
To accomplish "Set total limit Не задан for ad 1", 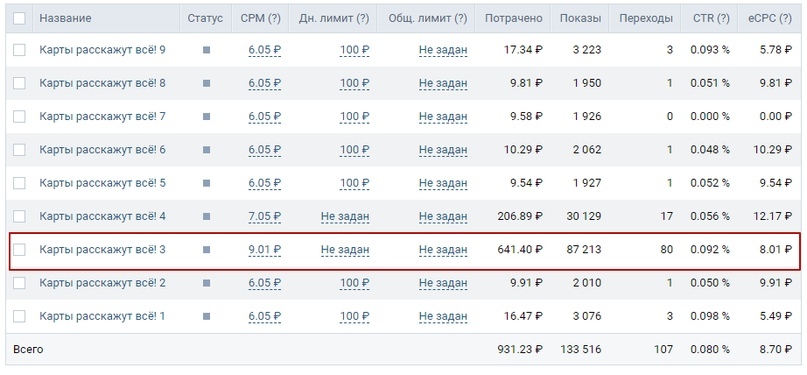I will click(x=443, y=316).
